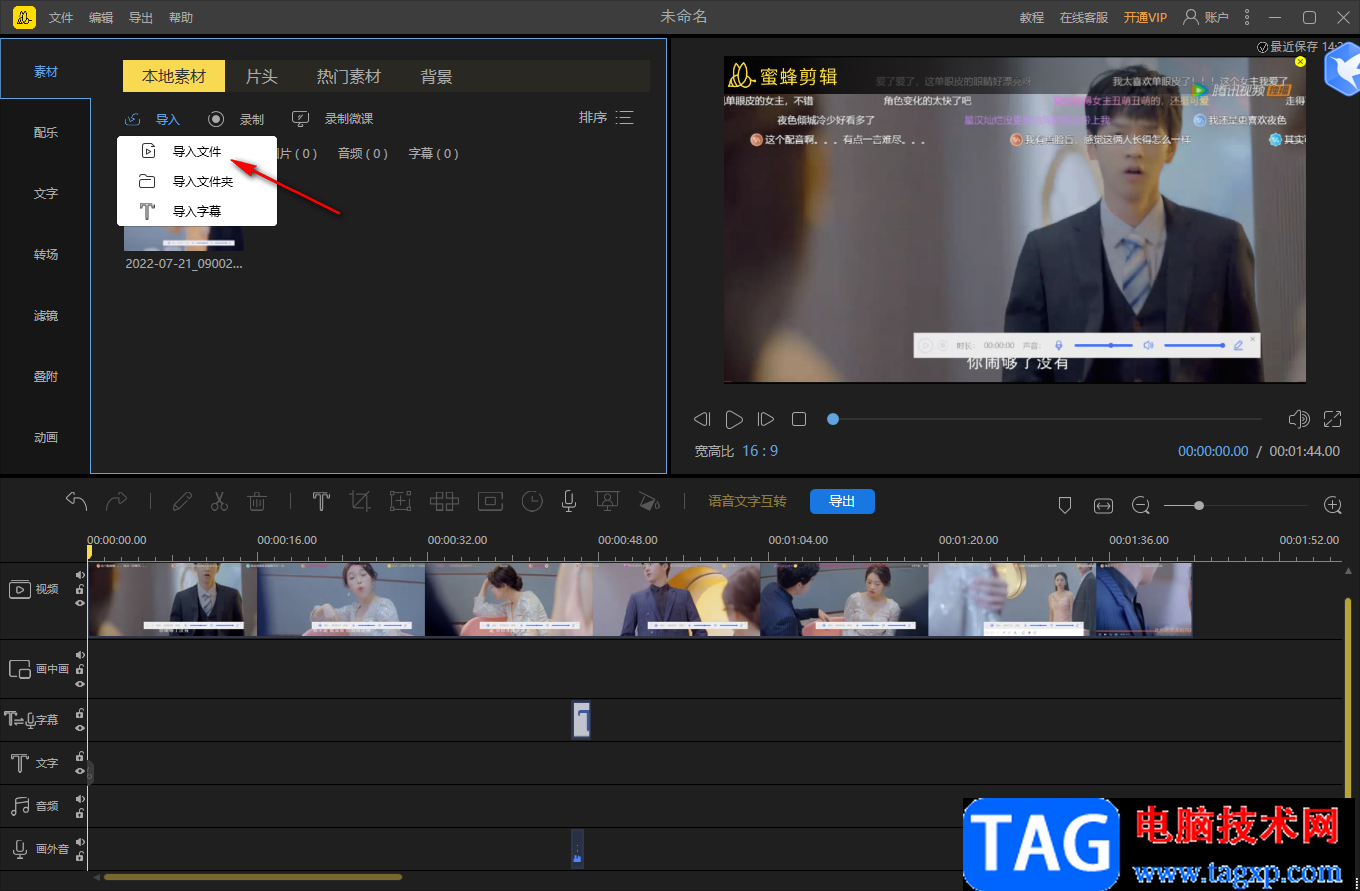Click the 语音文字互转 button
This screenshot has width=1360, height=891.
[748, 501]
